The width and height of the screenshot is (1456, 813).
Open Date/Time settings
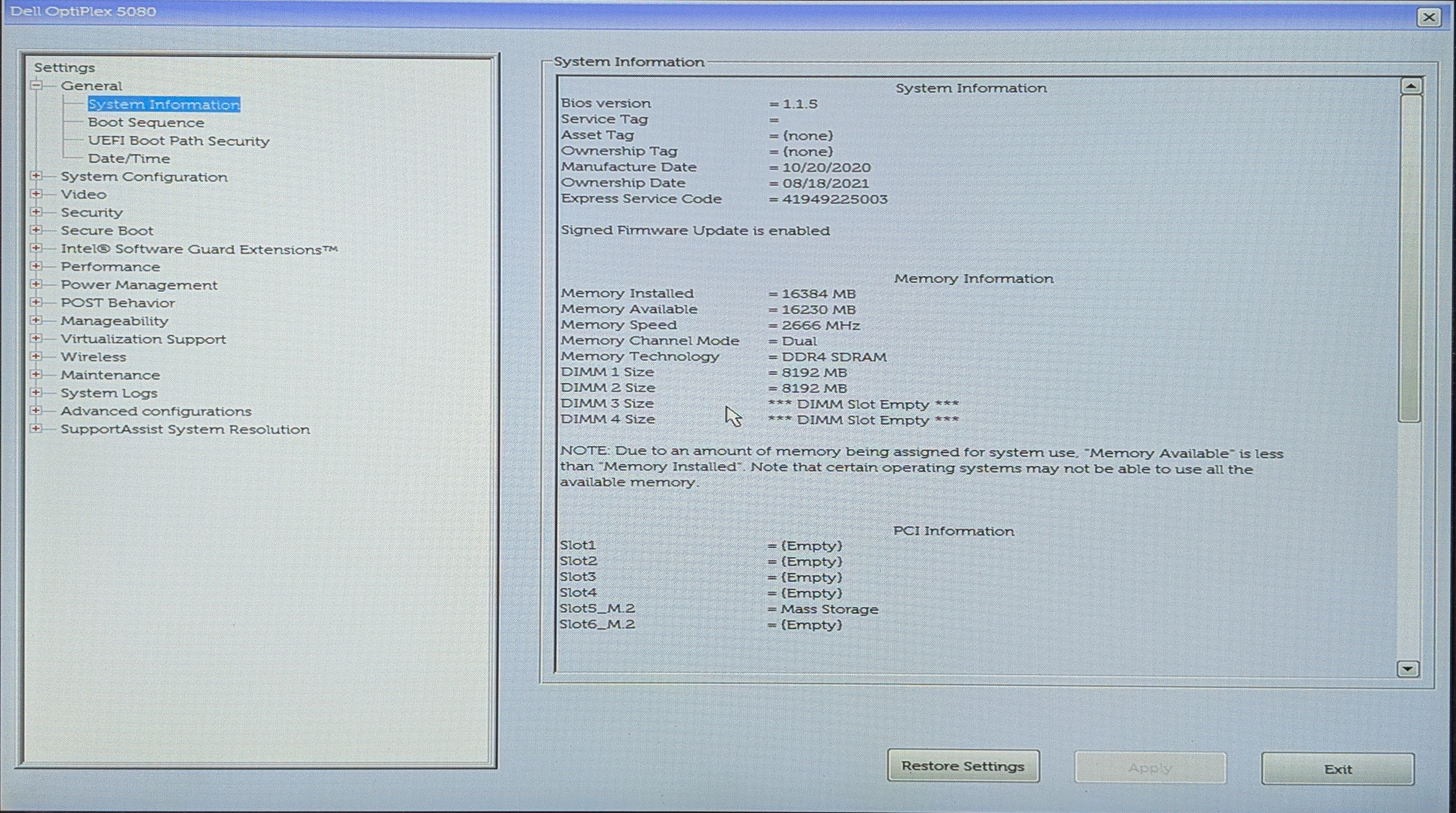pos(129,159)
